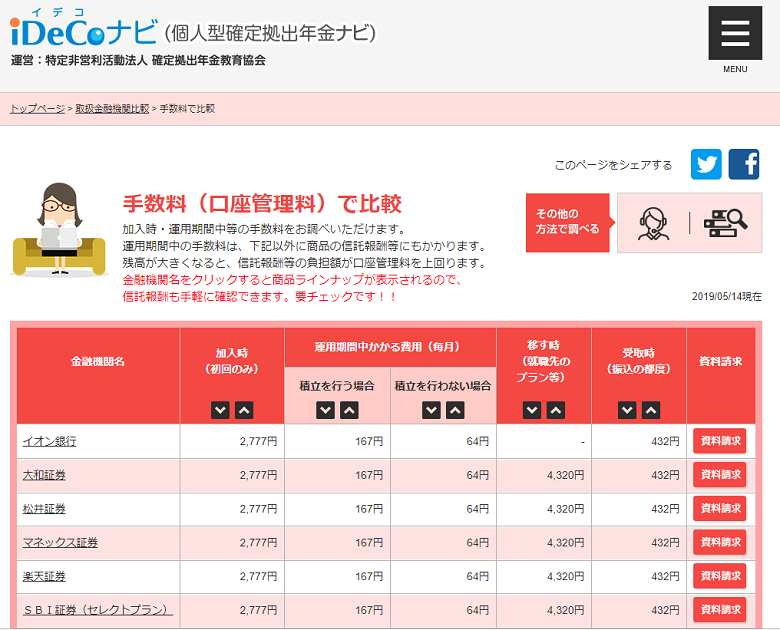
Task: Sort 加入時 column descending arrow
Action: [220, 411]
